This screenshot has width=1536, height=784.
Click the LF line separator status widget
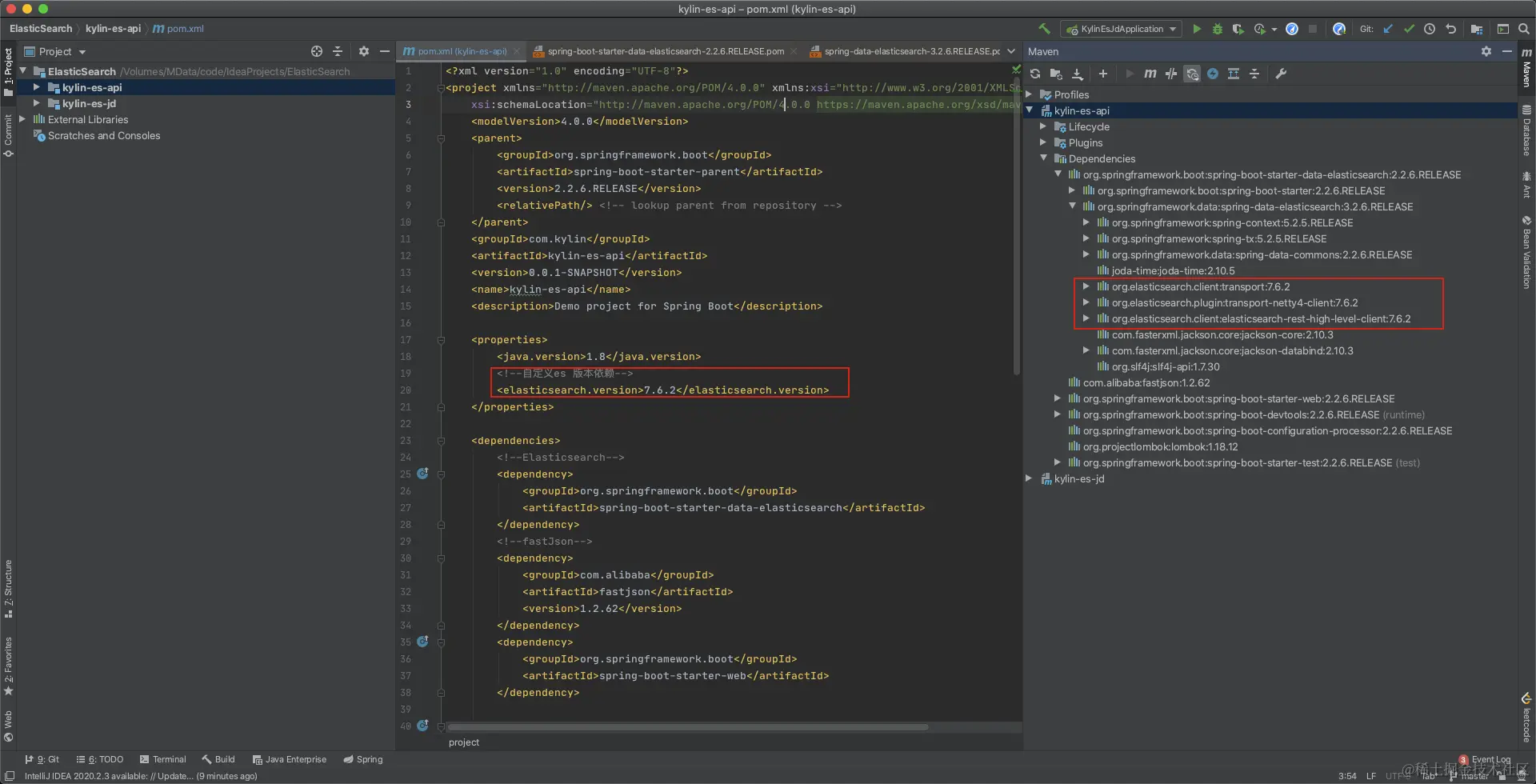[x=1371, y=776]
